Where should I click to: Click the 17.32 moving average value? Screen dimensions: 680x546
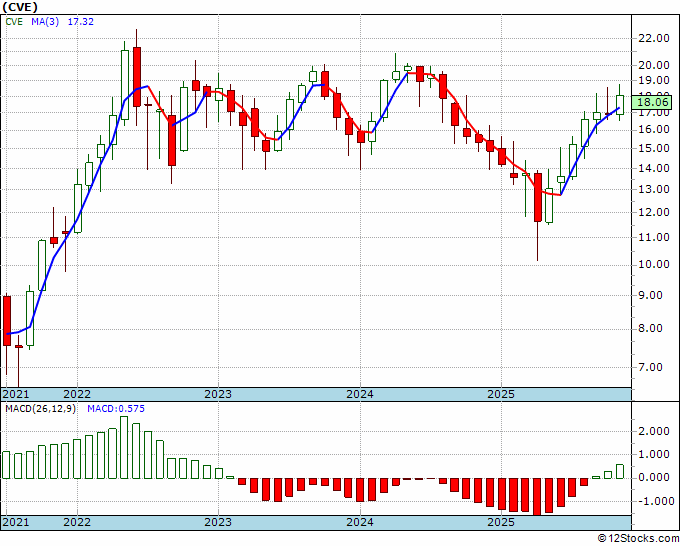(81, 22)
